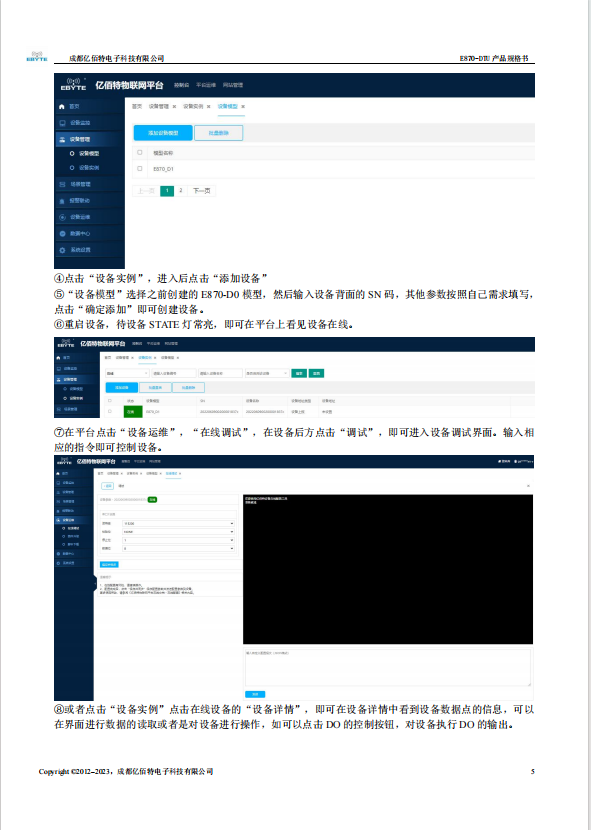Open the last serial settings dropdown in debug panel
Viewport: 591px width, 830px height.
coord(178,548)
